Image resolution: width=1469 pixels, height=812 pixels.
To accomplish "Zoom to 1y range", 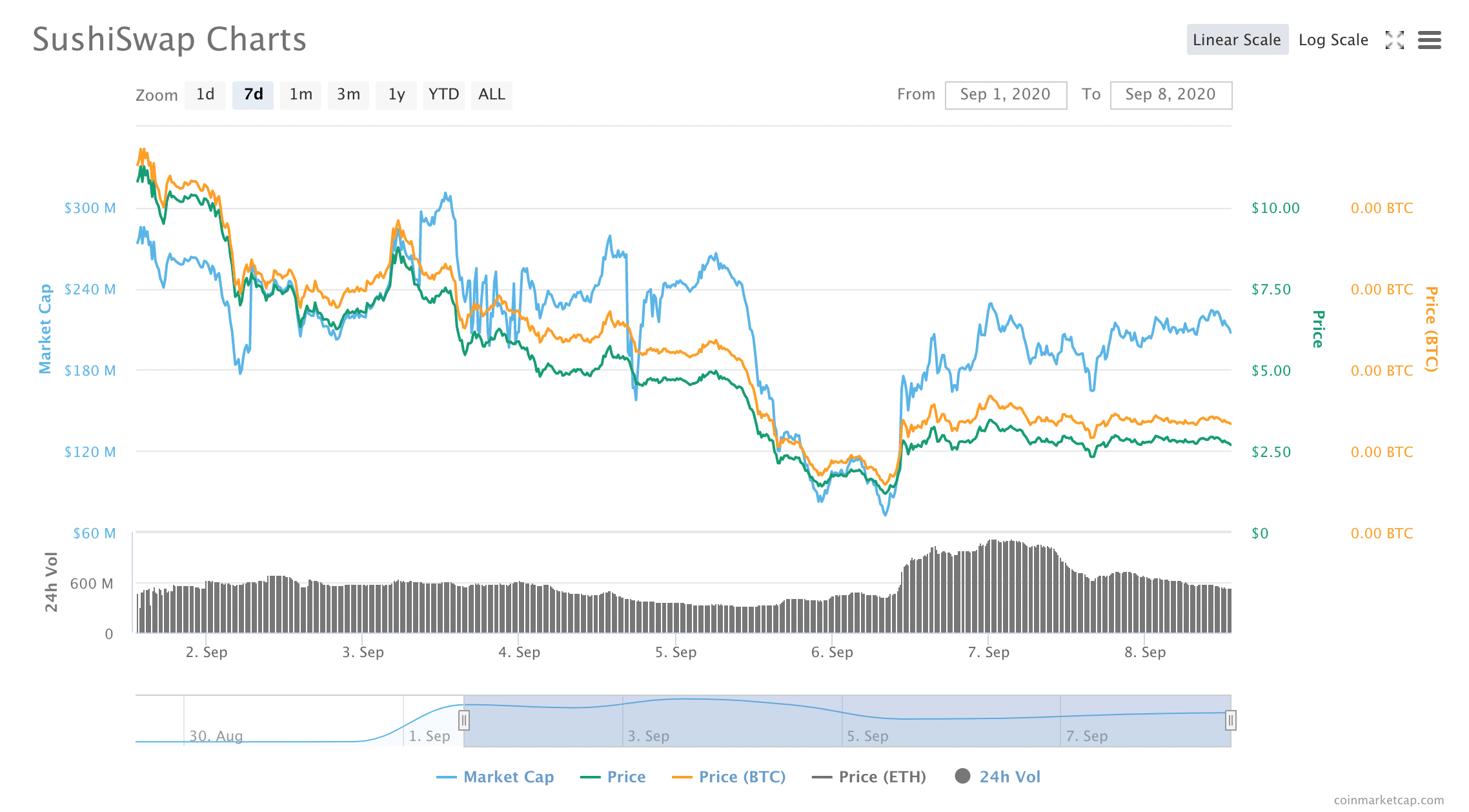I will pyautogui.click(x=396, y=95).
